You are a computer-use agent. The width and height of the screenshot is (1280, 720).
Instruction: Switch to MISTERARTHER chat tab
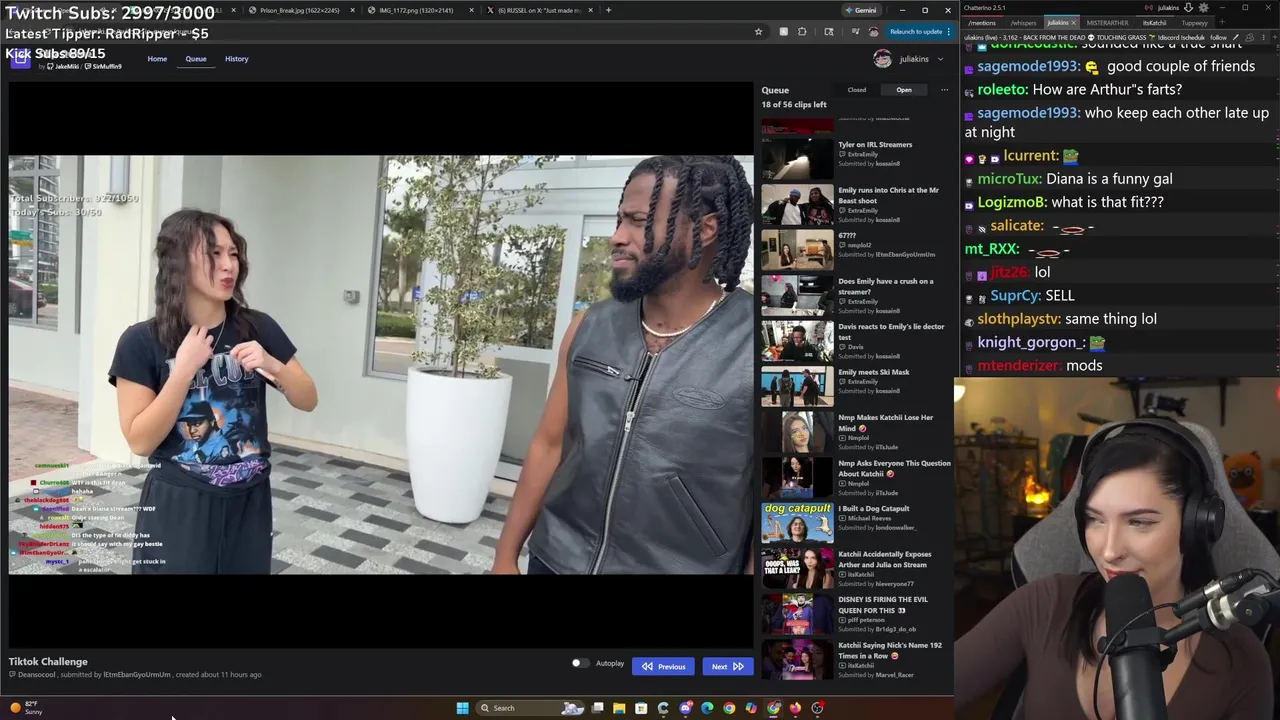[x=1107, y=23]
